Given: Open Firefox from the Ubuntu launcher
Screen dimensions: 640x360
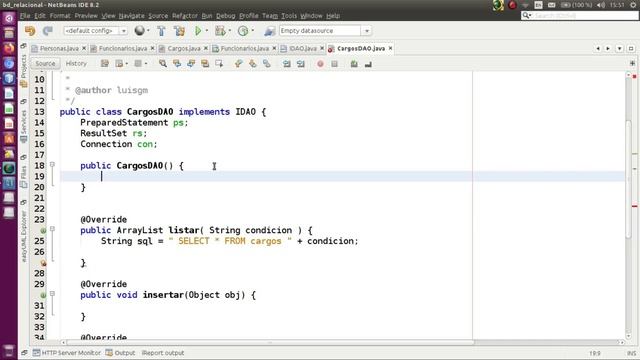Looking at the screenshot, I should point(9,48).
